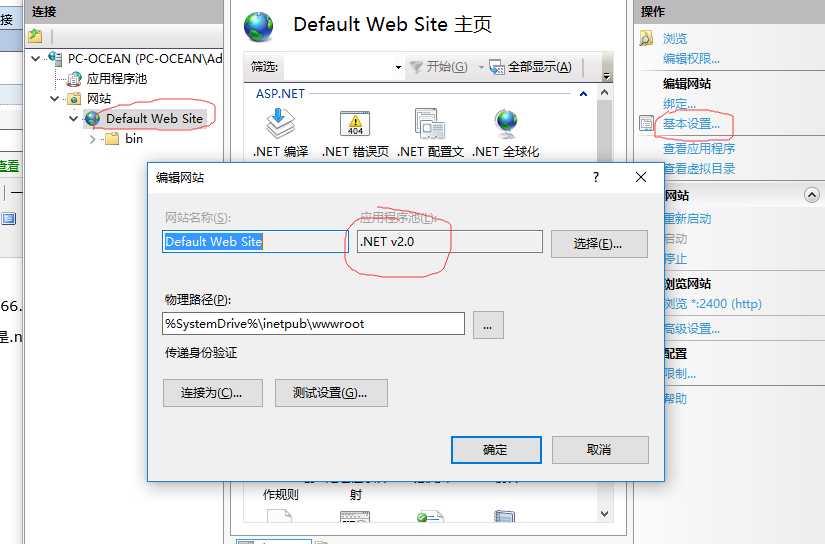825x544 pixels.
Task: Open the 绑定... link
Action: (x=679, y=104)
